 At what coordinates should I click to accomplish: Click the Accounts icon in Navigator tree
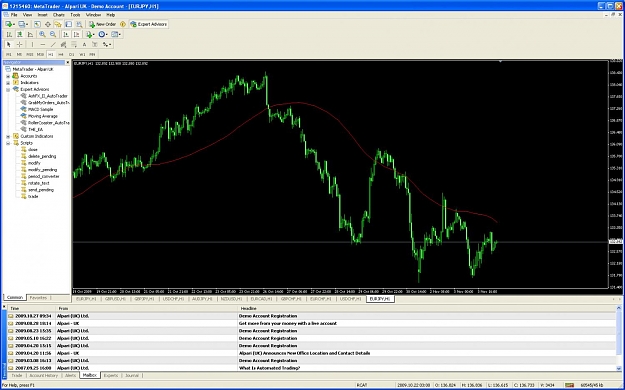coord(16,76)
